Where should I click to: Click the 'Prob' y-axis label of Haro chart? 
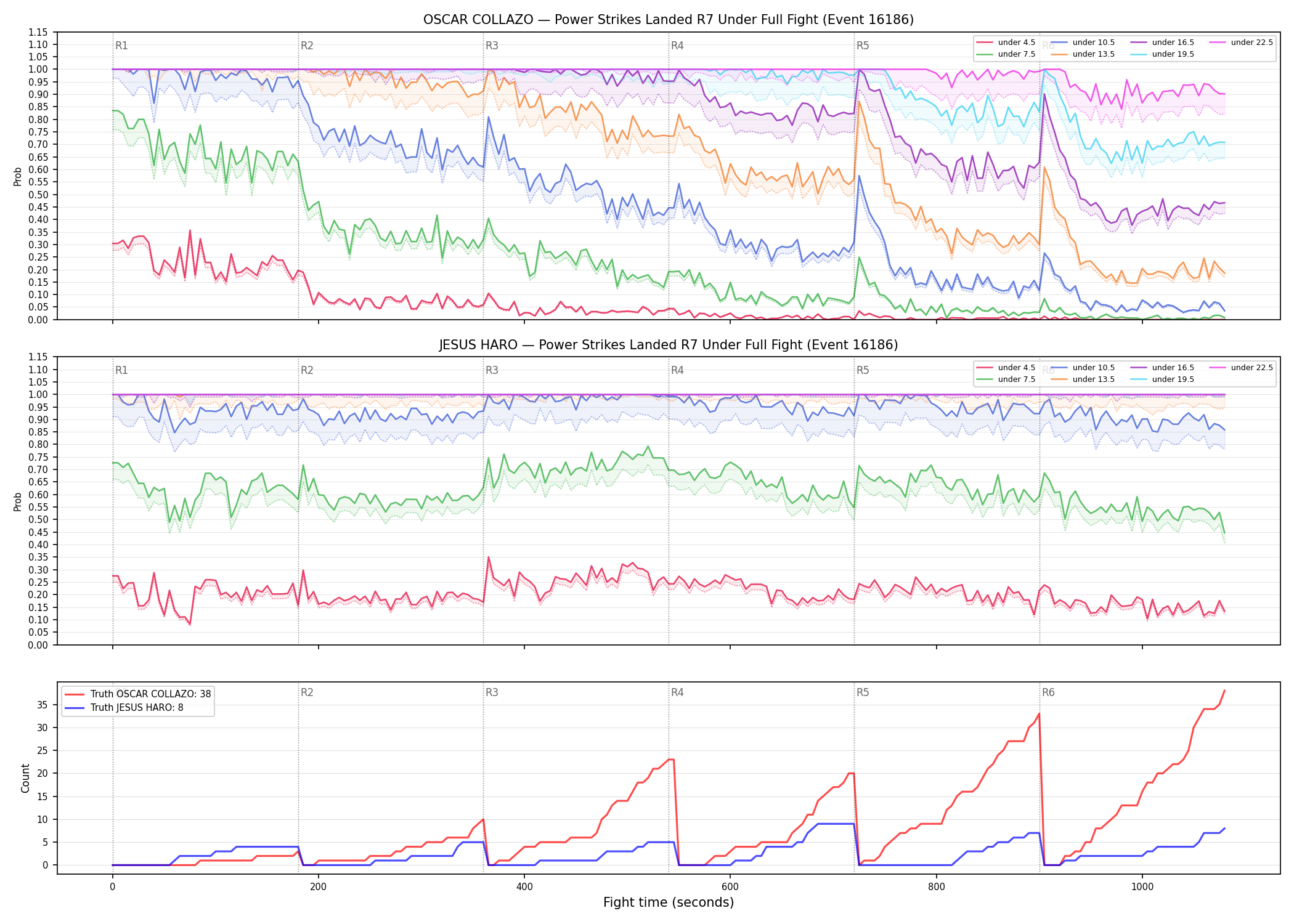coord(18,501)
